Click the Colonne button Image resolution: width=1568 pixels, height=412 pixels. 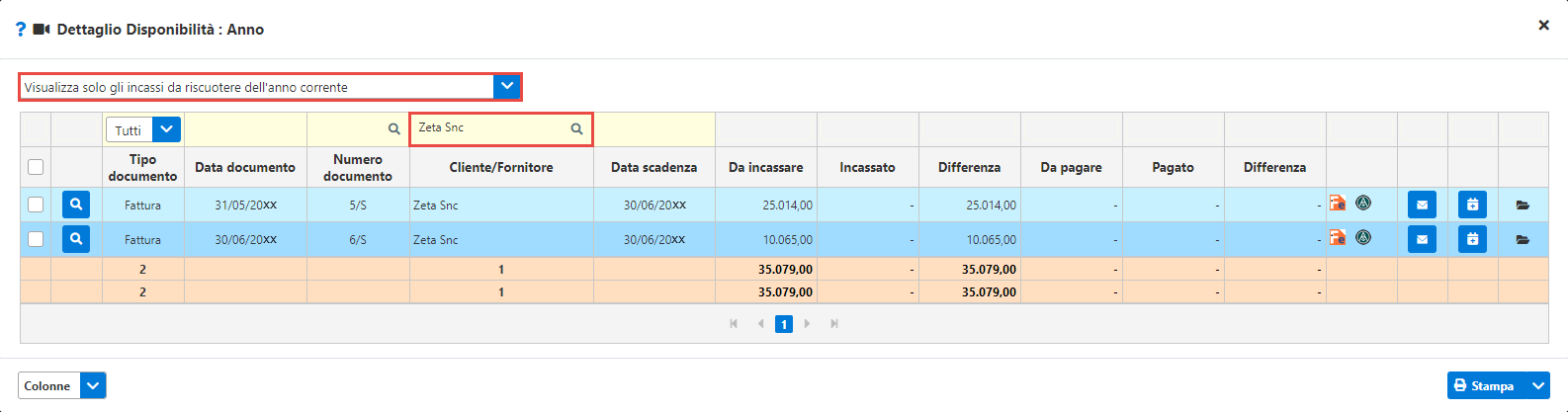(x=48, y=385)
